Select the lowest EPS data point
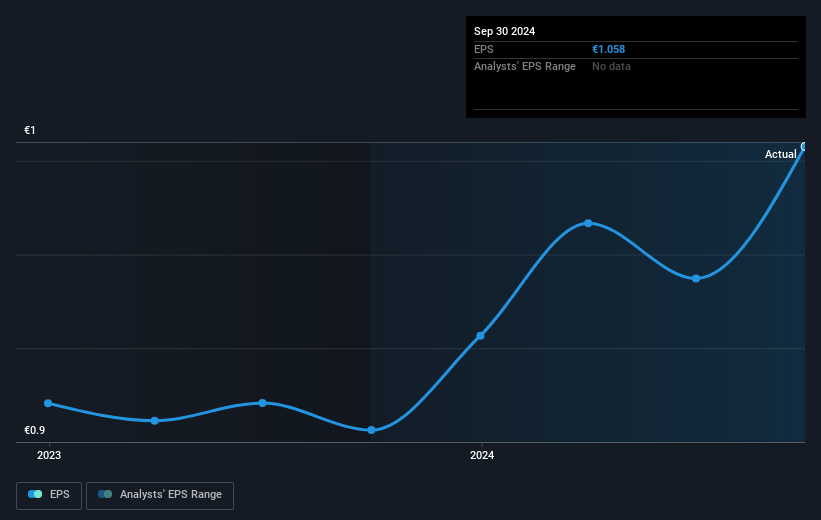The height and width of the screenshot is (520, 821). click(x=371, y=430)
